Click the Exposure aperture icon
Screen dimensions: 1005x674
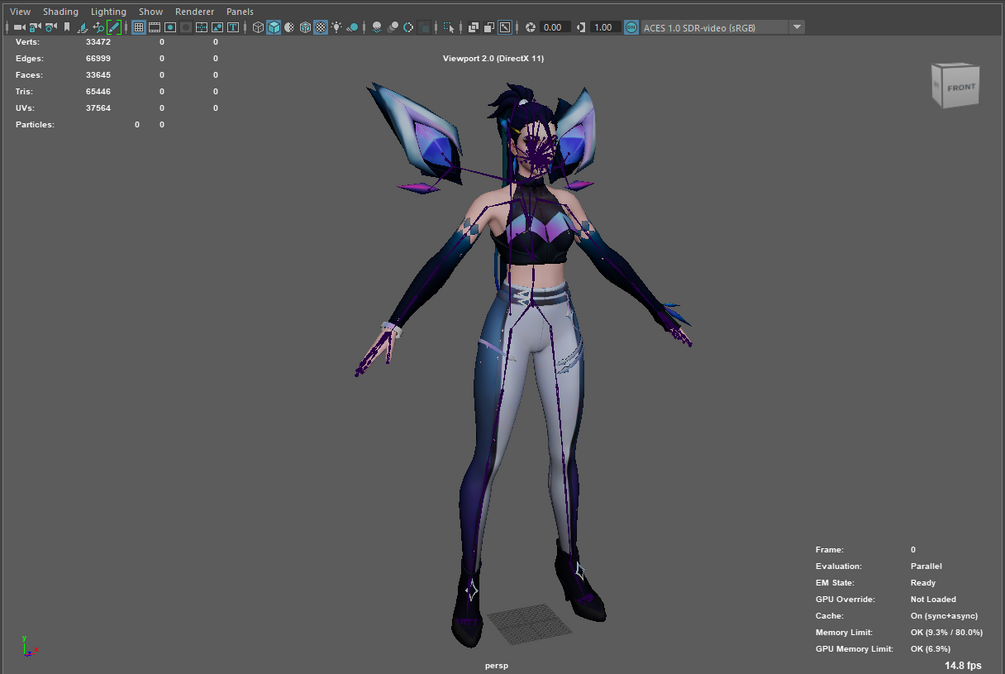[x=530, y=27]
